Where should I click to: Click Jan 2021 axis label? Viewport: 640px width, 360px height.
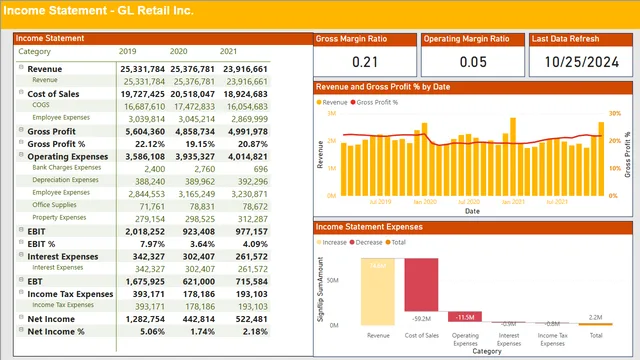pos(513,202)
